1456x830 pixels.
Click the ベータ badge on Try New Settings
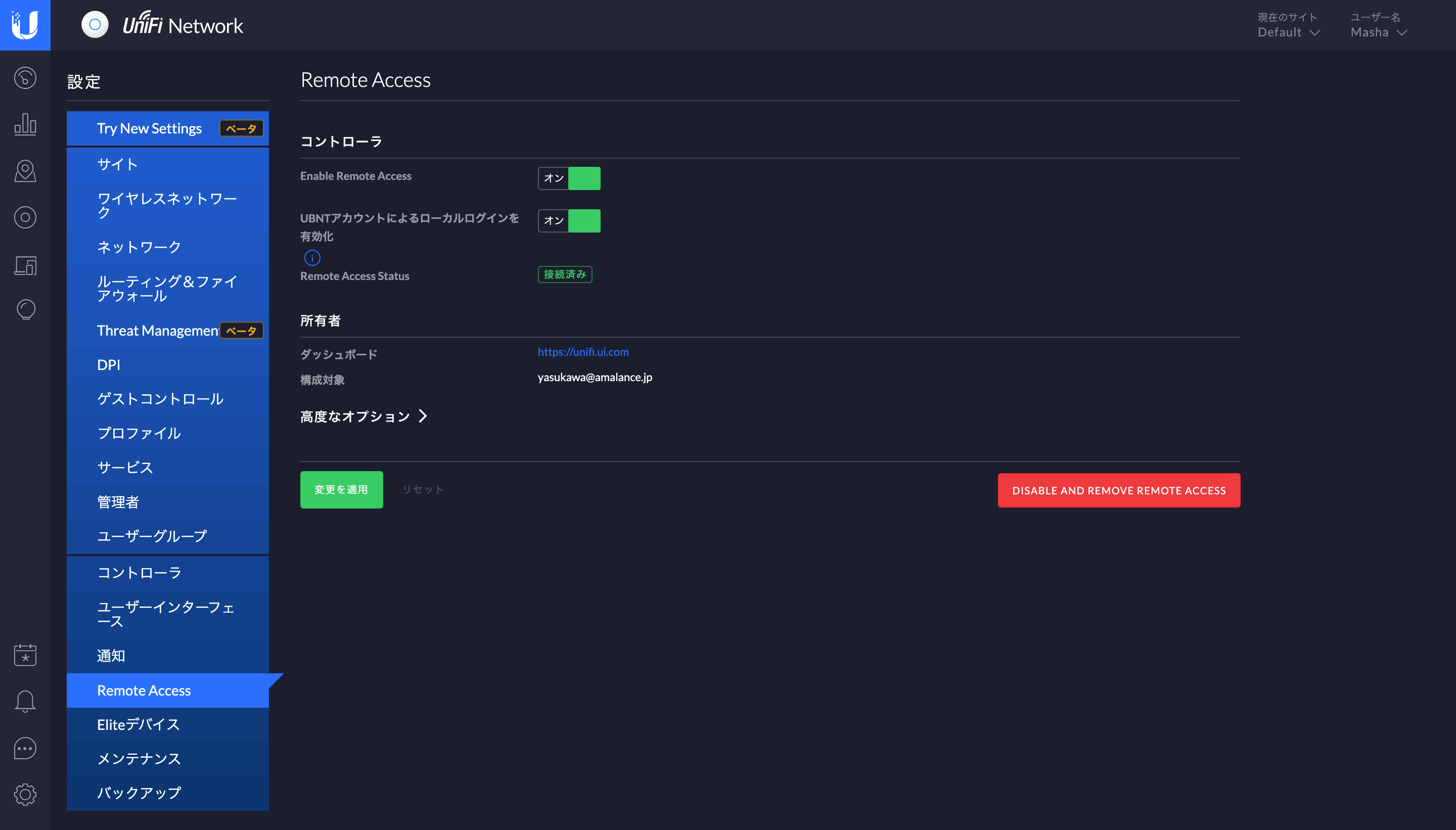point(242,128)
